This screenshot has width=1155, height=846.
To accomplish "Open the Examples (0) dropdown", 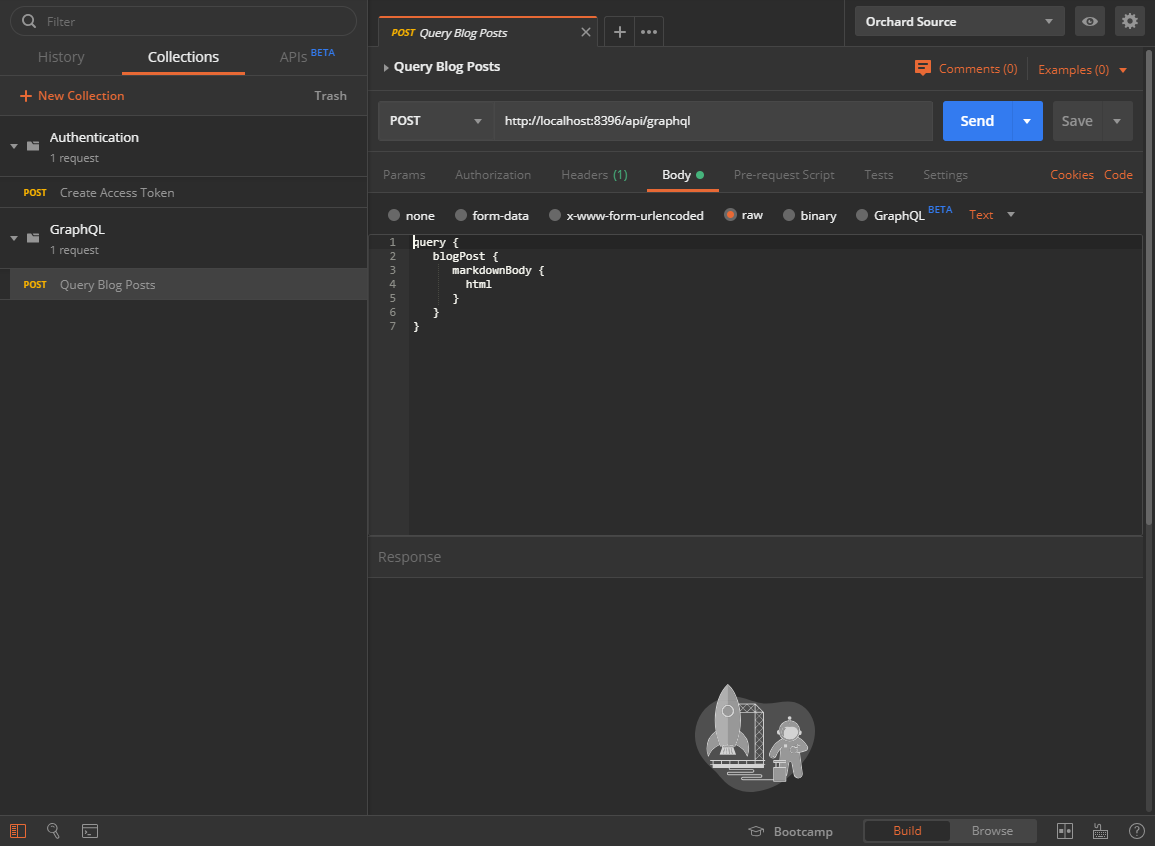I will pyautogui.click(x=1082, y=69).
